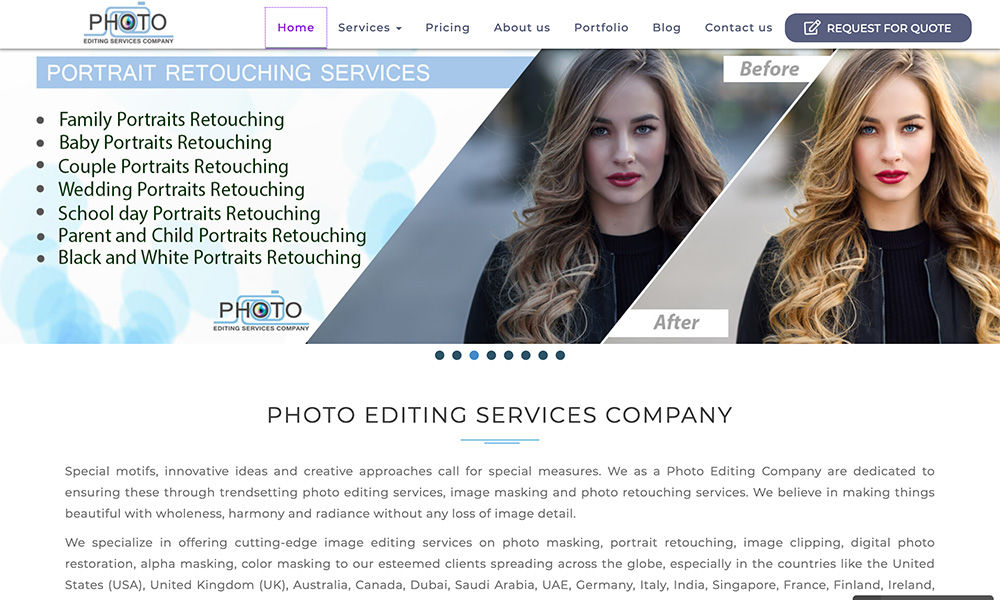Navigate to Contact us
The image size is (1000, 600).
click(739, 27)
